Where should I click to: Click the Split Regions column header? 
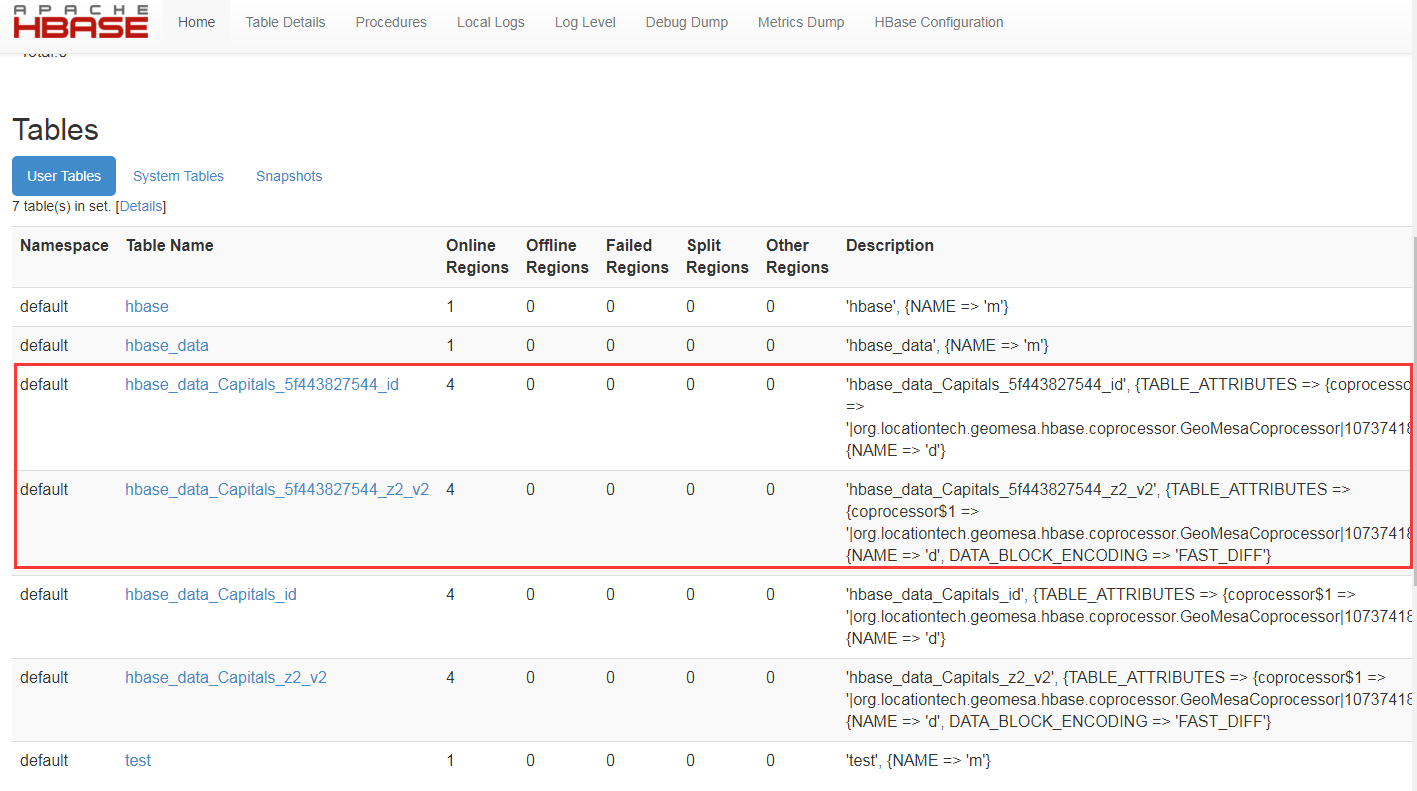pos(717,256)
